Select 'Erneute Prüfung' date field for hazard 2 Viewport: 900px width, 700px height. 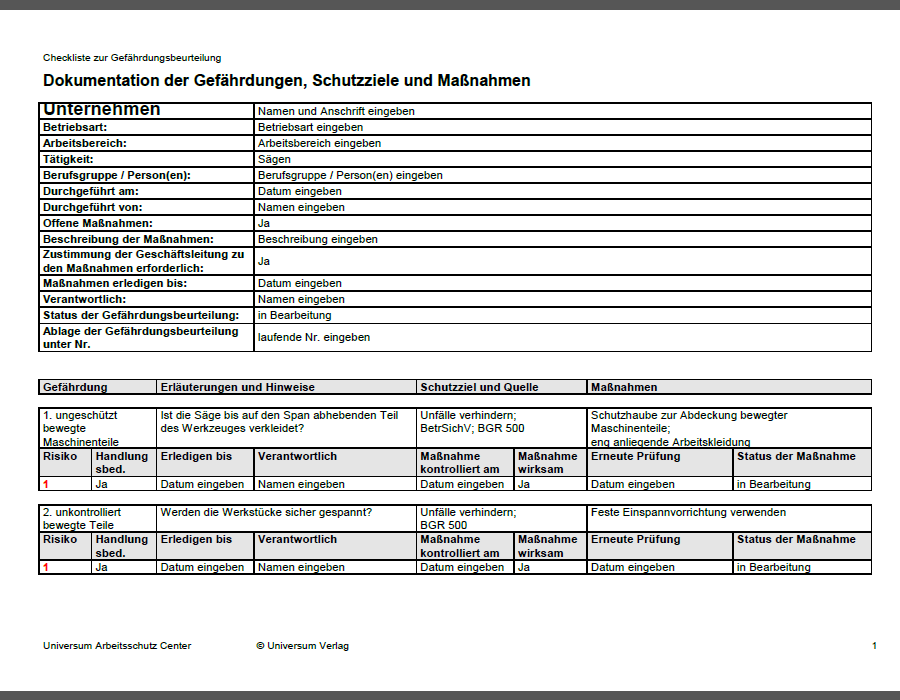[x=660, y=567]
